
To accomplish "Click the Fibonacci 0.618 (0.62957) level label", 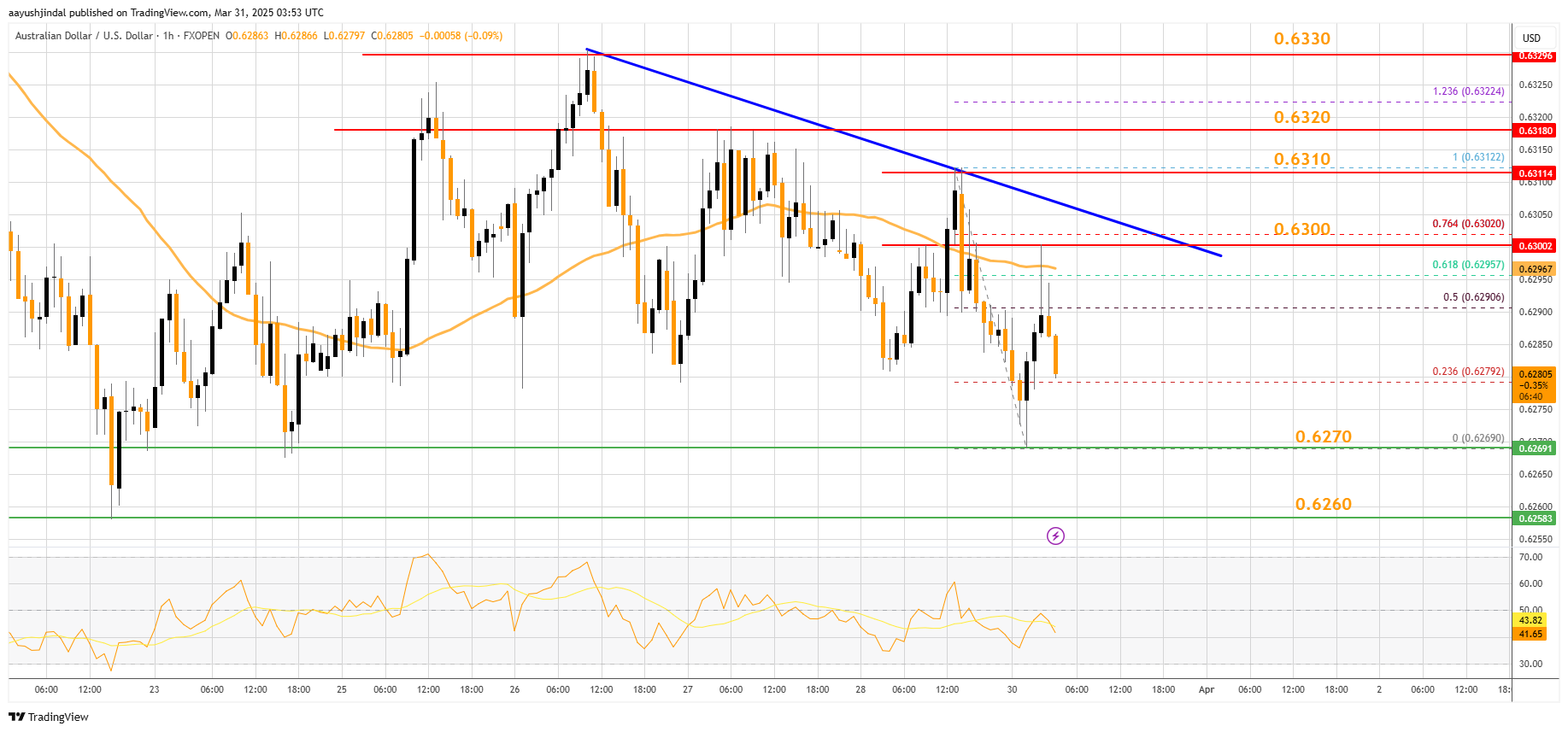I will (x=1469, y=265).
